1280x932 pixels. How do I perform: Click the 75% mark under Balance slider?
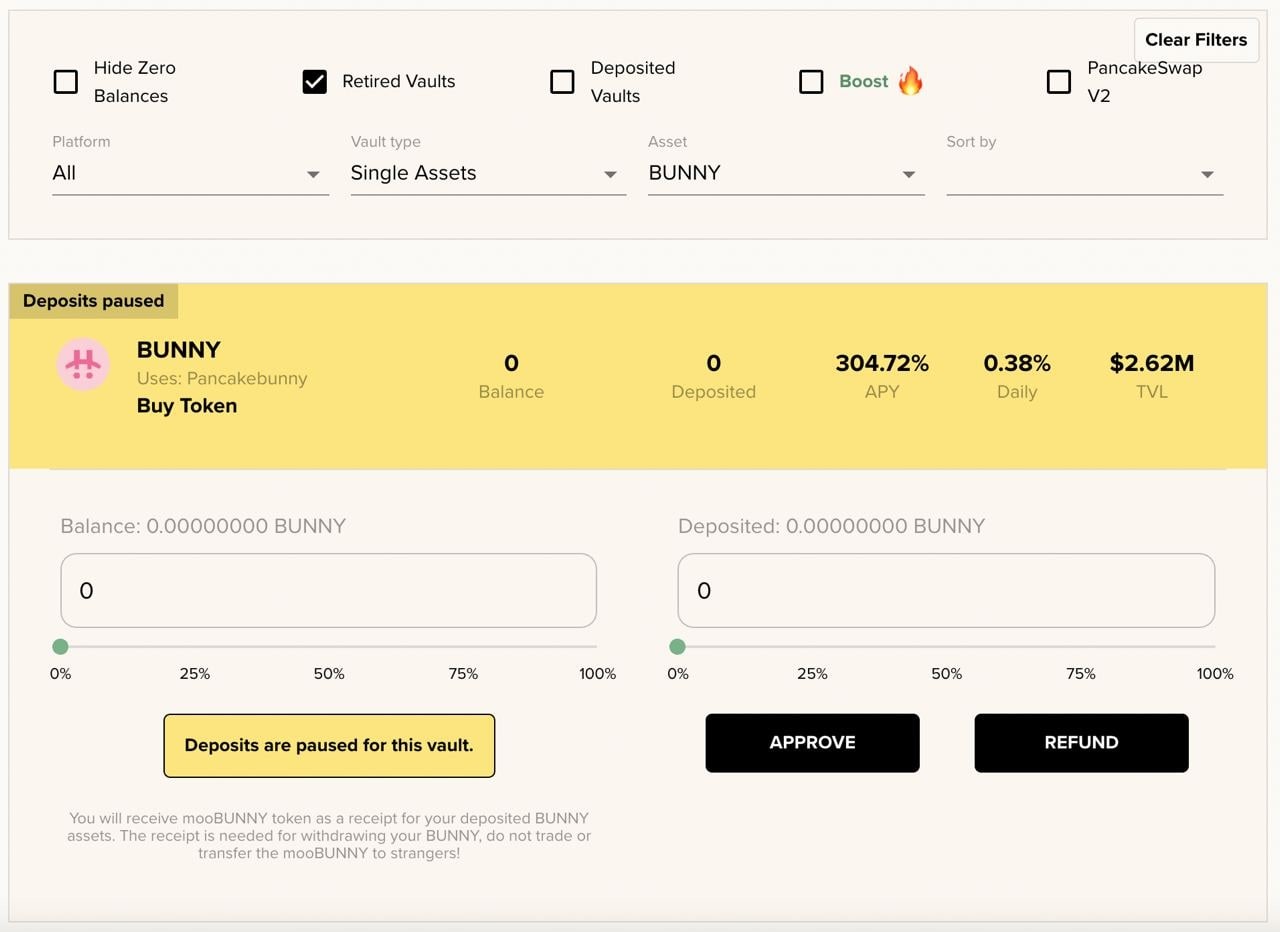(463, 674)
